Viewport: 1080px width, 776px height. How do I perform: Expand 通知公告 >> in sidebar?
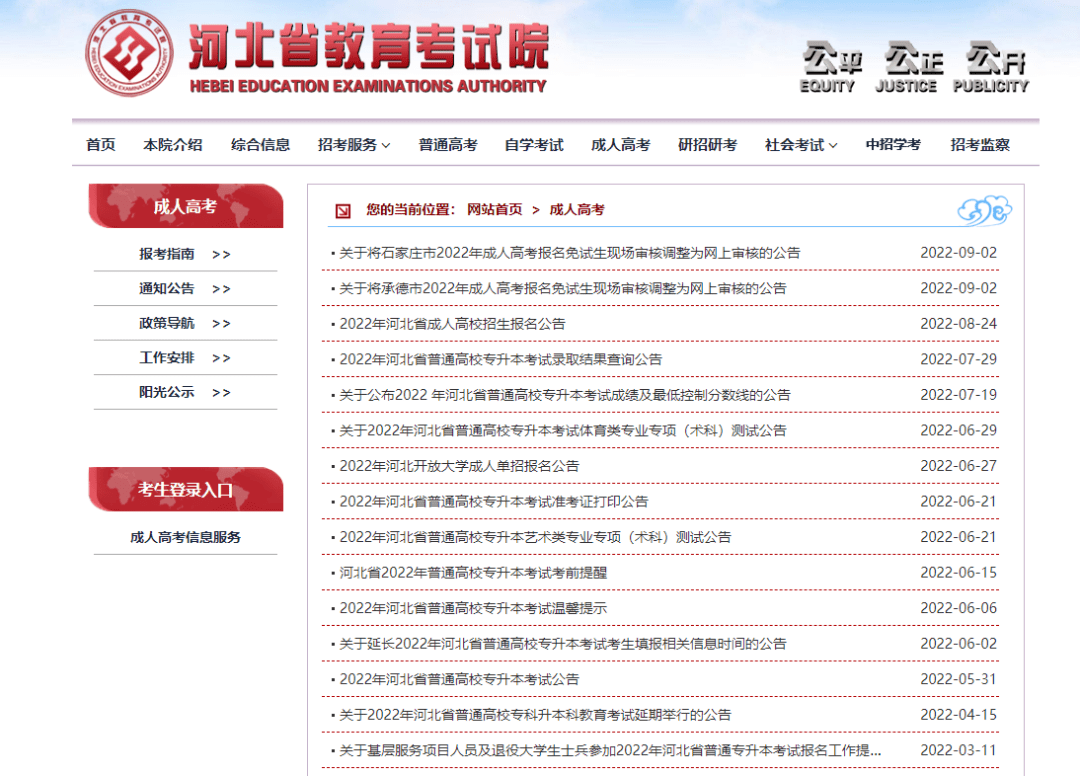pyautogui.click(x=185, y=289)
